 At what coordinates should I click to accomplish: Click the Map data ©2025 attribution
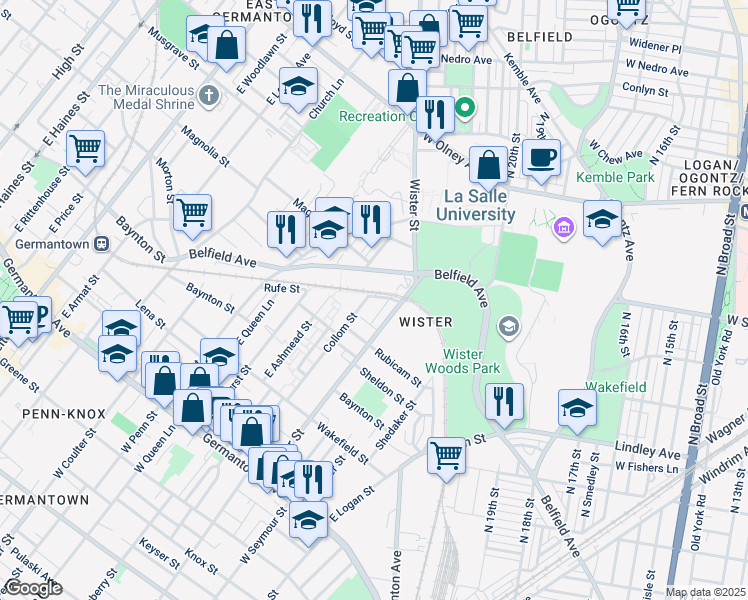point(705,593)
